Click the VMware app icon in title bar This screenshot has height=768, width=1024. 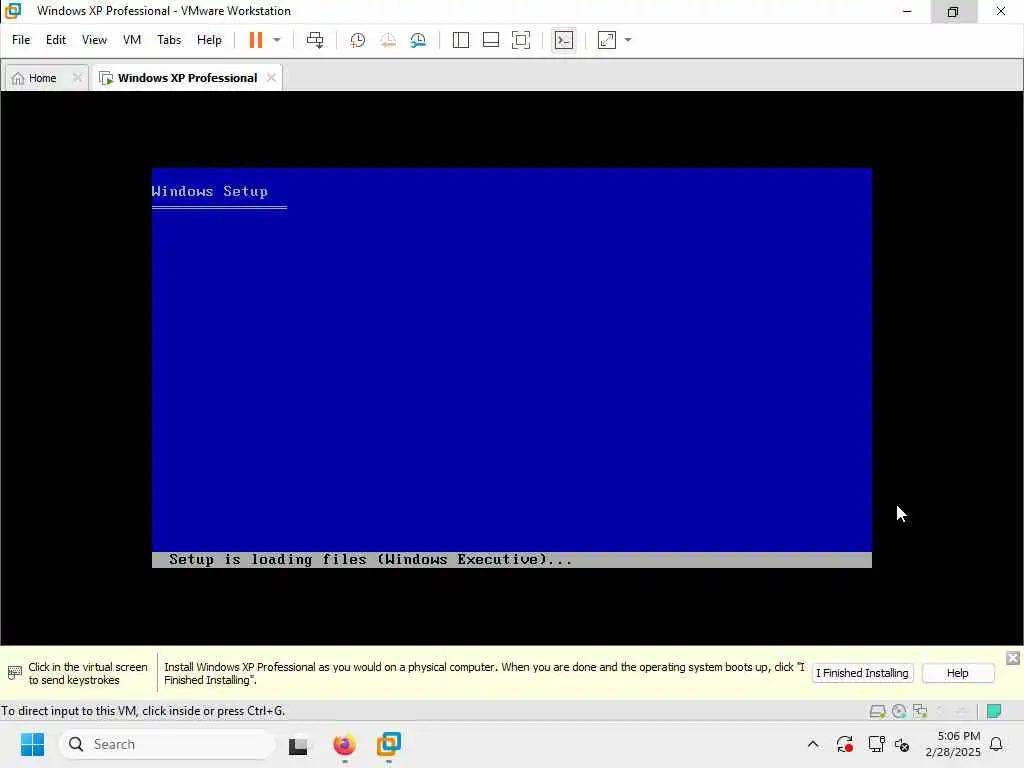click(13, 11)
